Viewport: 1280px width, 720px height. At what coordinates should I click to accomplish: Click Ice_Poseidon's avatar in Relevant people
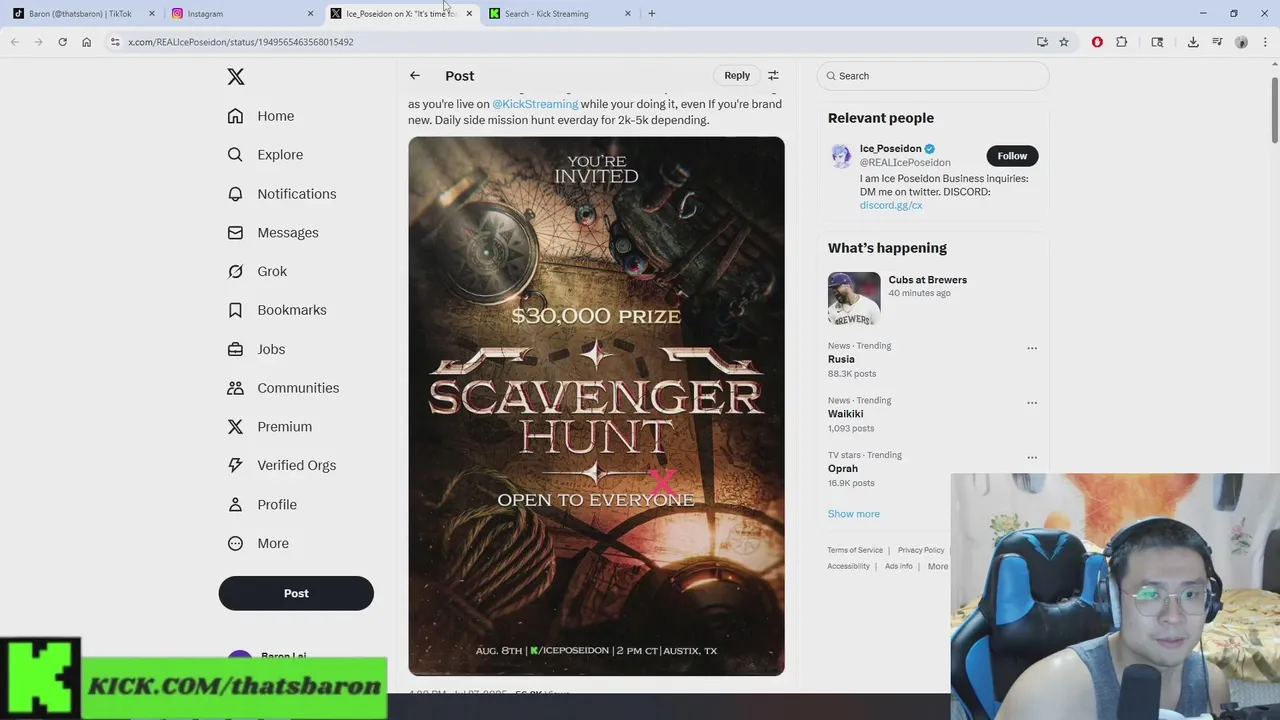[x=841, y=156]
